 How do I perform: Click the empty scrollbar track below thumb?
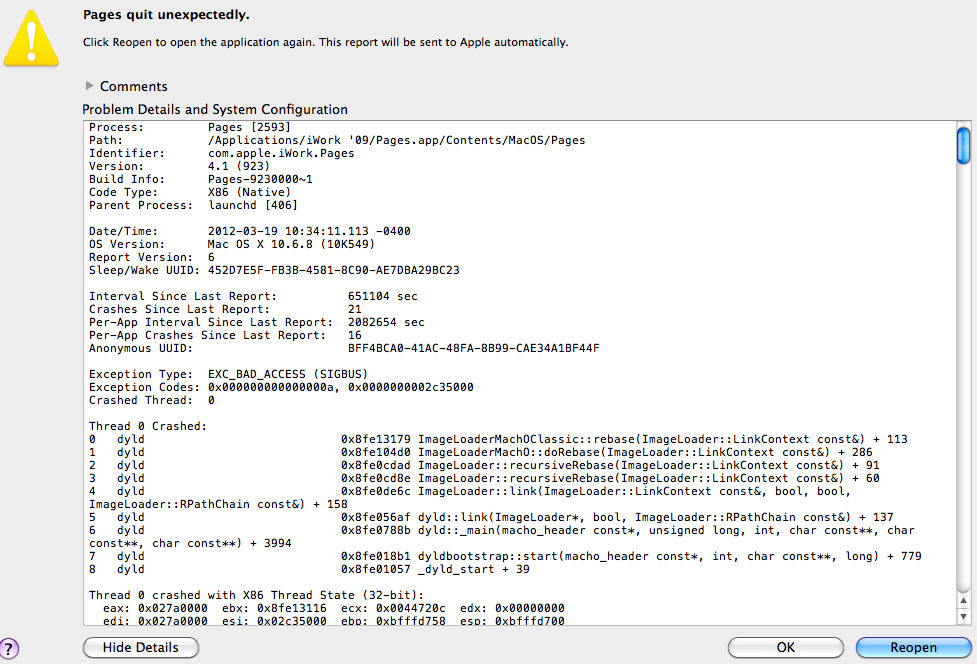963,374
